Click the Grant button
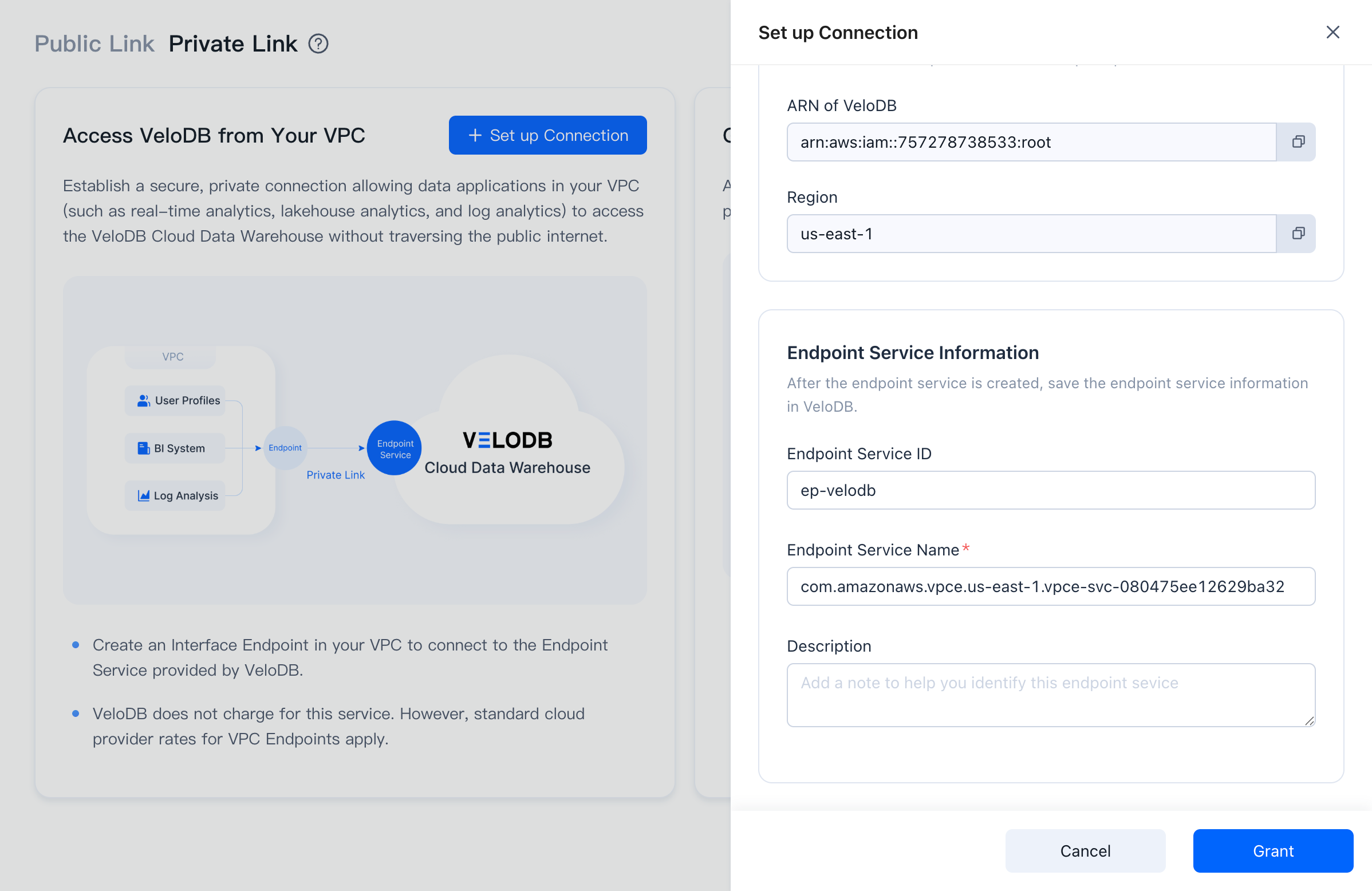The height and width of the screenshot is (891, 1372). point(1273,851)
